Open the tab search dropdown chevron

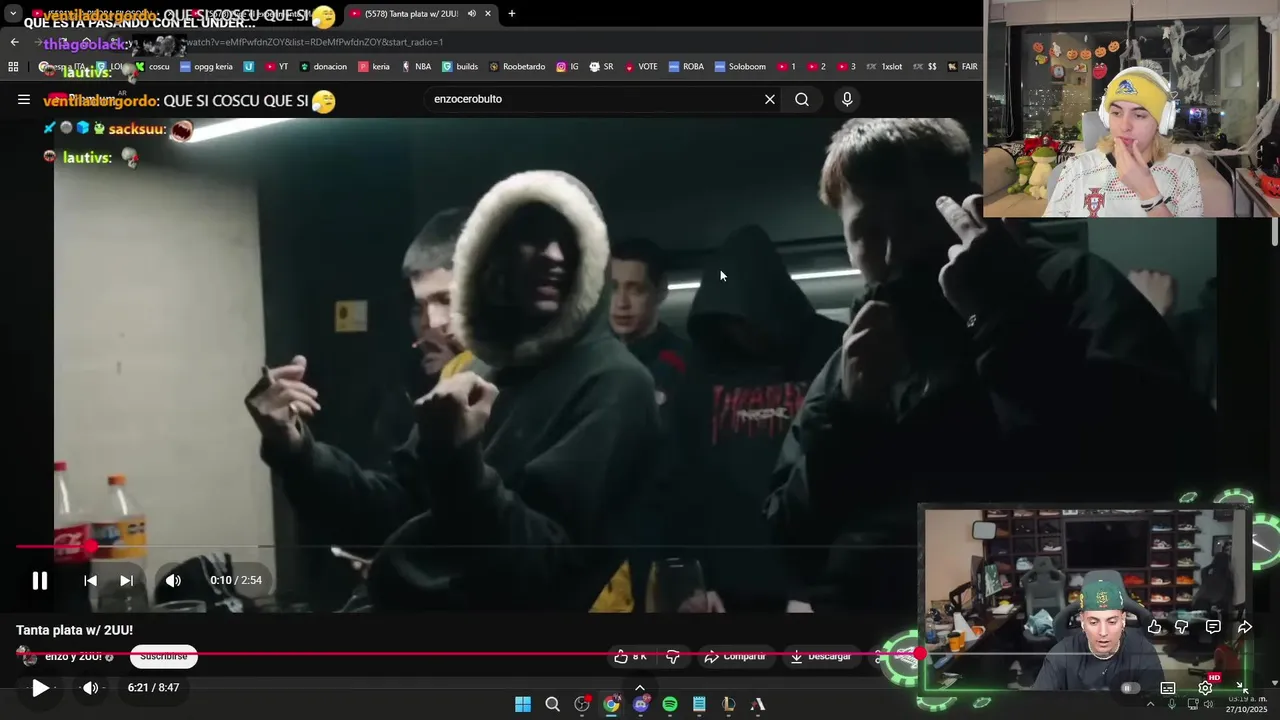click(13, 13)
